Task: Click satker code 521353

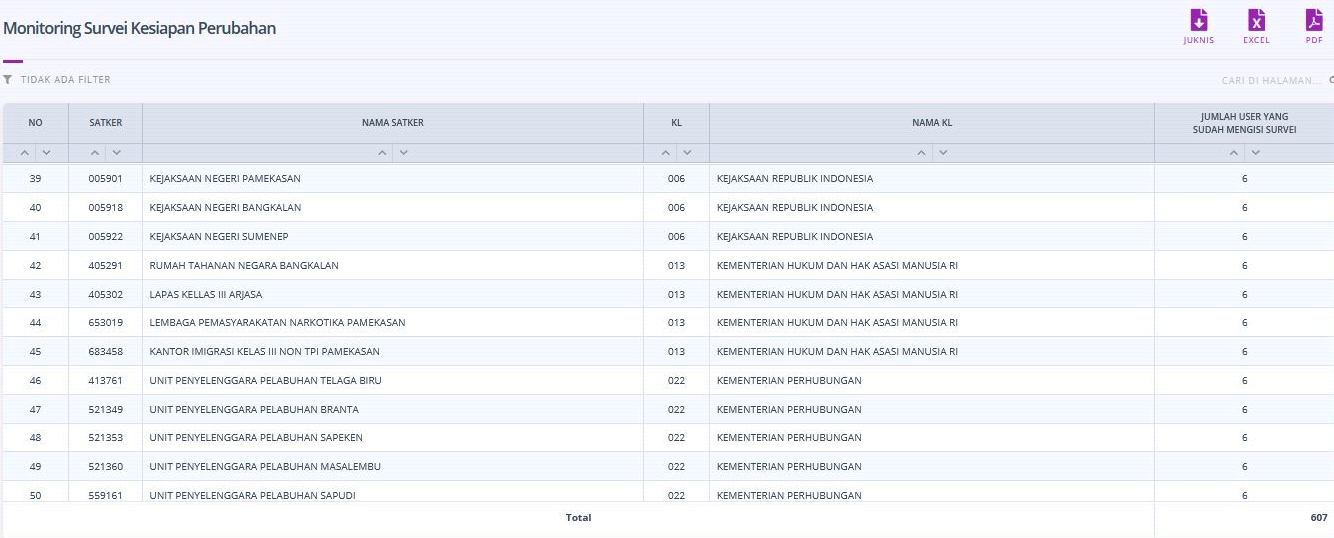Action: [x=105, y=437]
